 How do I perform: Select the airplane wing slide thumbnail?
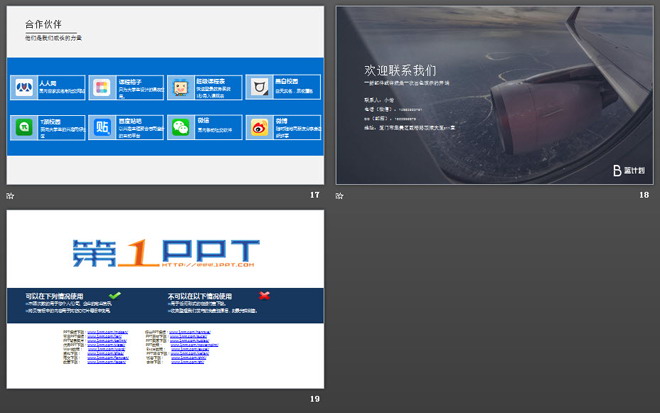[494, 95]
